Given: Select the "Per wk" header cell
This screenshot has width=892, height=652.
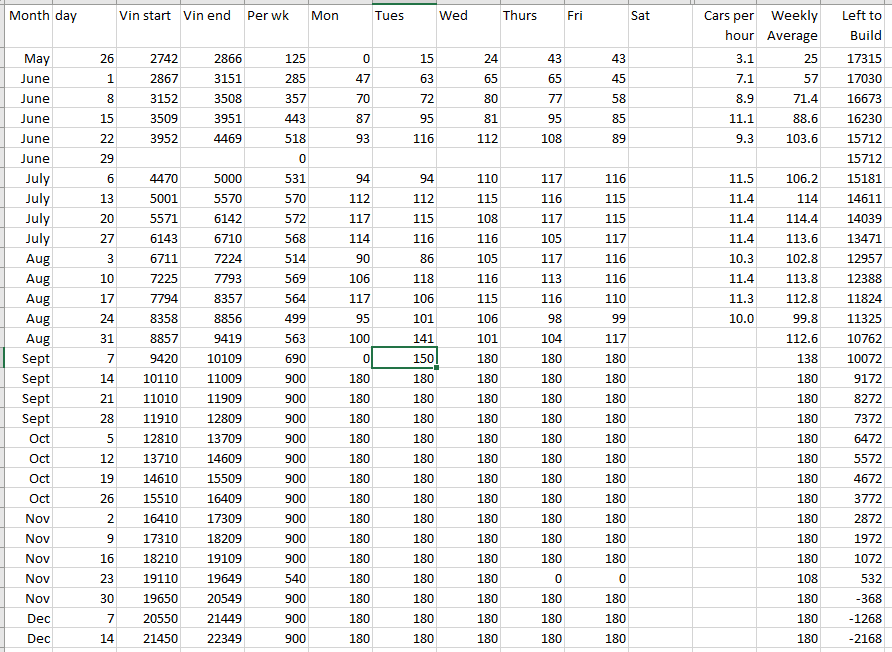Looking at the screenshot, I should pos(275,17).
